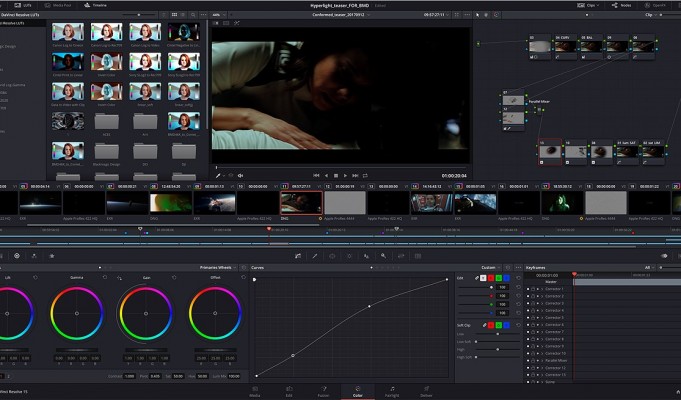Reset the Soft Clip settings
681x400 pixels.
518,325
